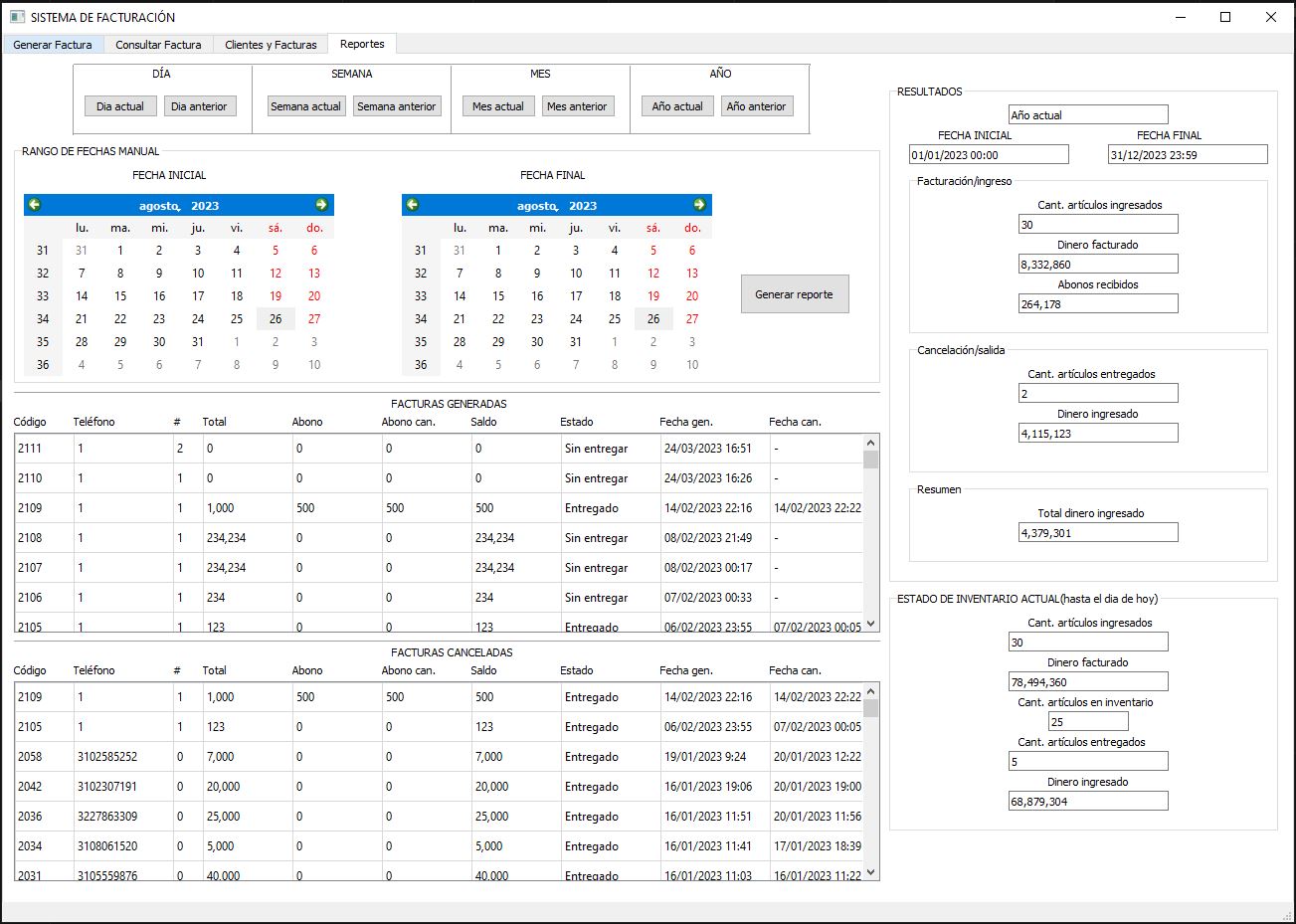
Task: Go to previous month in Fecha Final calendar
Action: 413,205
